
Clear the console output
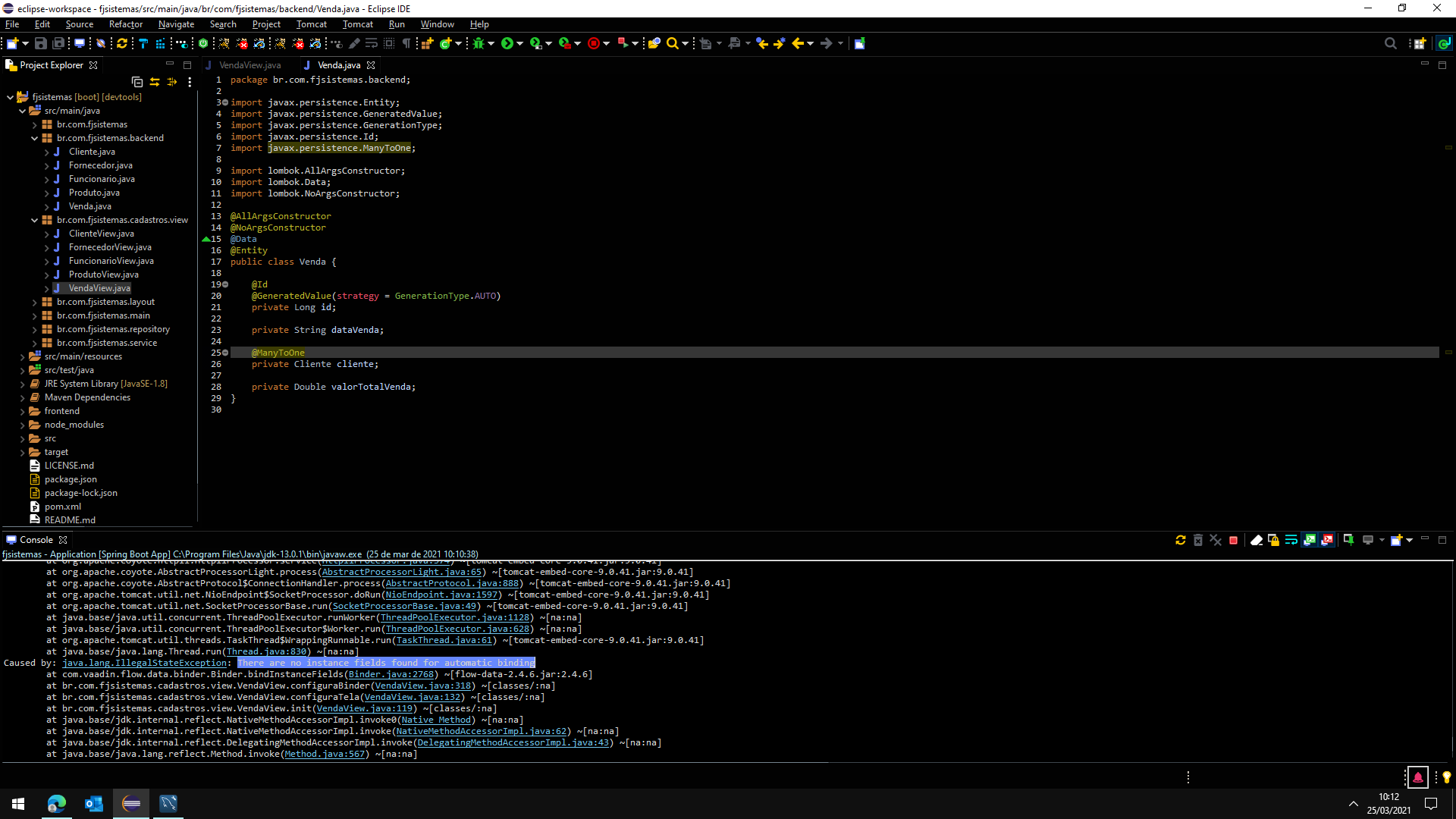[x=1256, y=540]
